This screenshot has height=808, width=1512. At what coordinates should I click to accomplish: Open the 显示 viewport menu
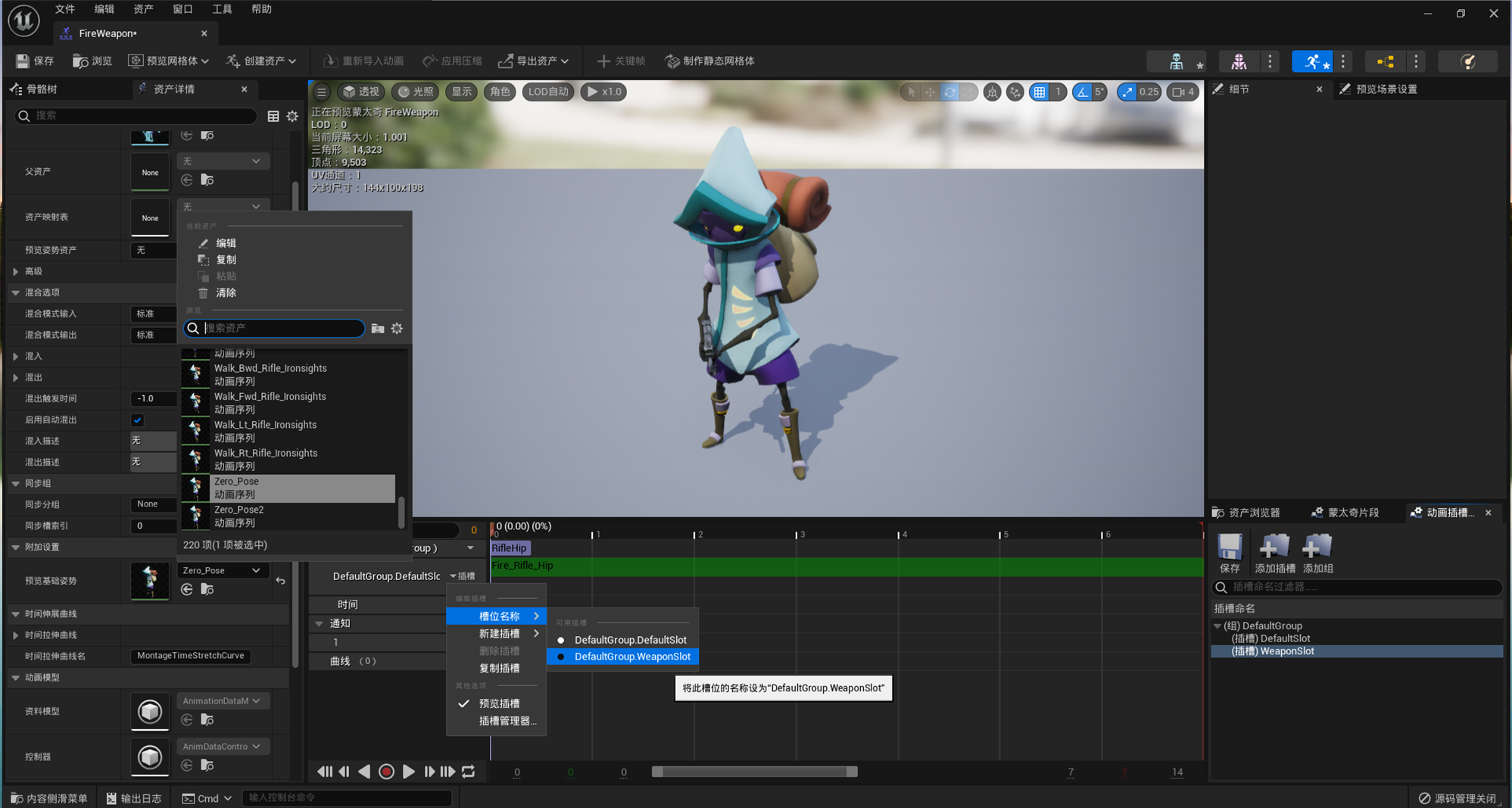tap(461, 92)
